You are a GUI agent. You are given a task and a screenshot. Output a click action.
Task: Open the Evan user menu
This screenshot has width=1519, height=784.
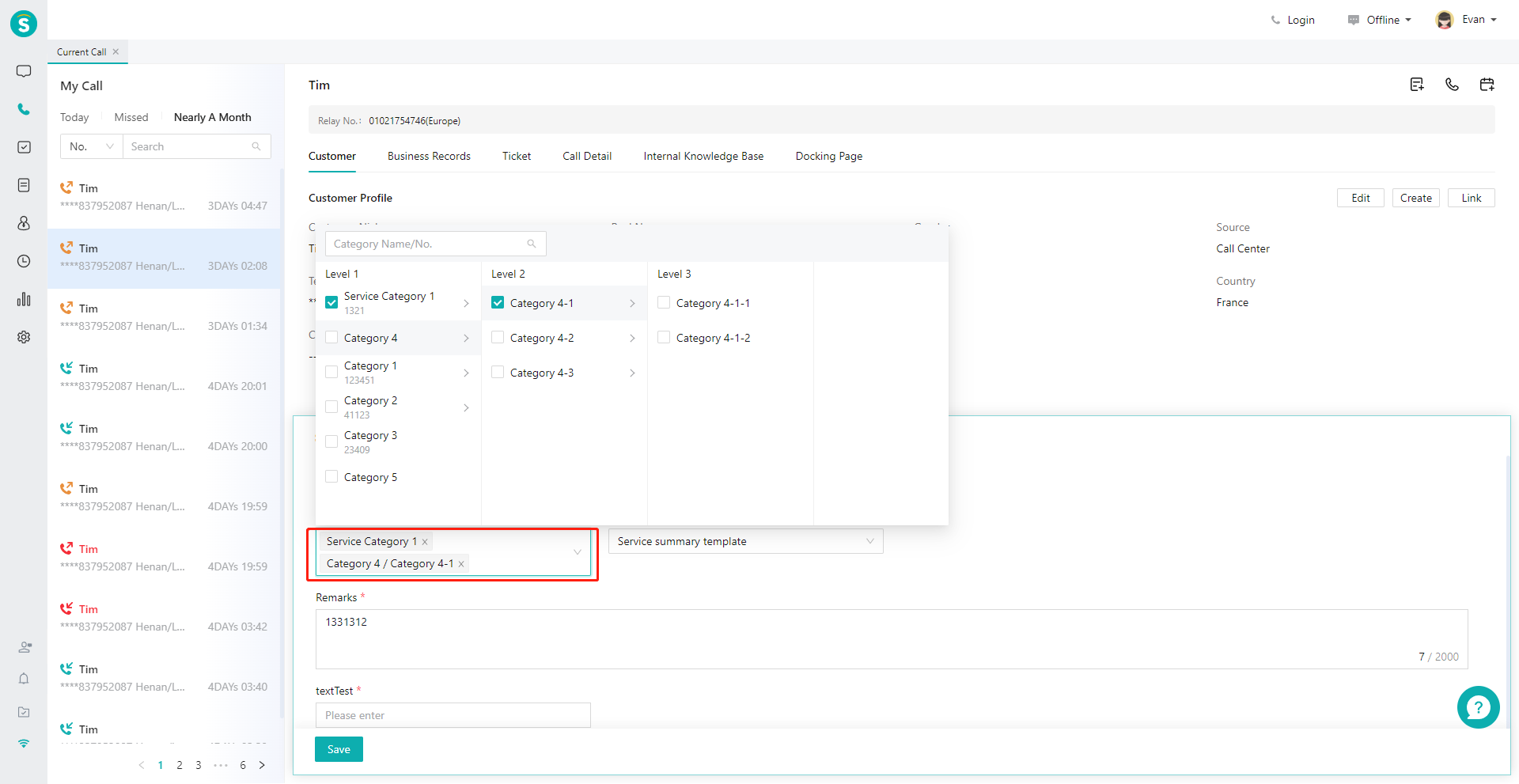1466,20
